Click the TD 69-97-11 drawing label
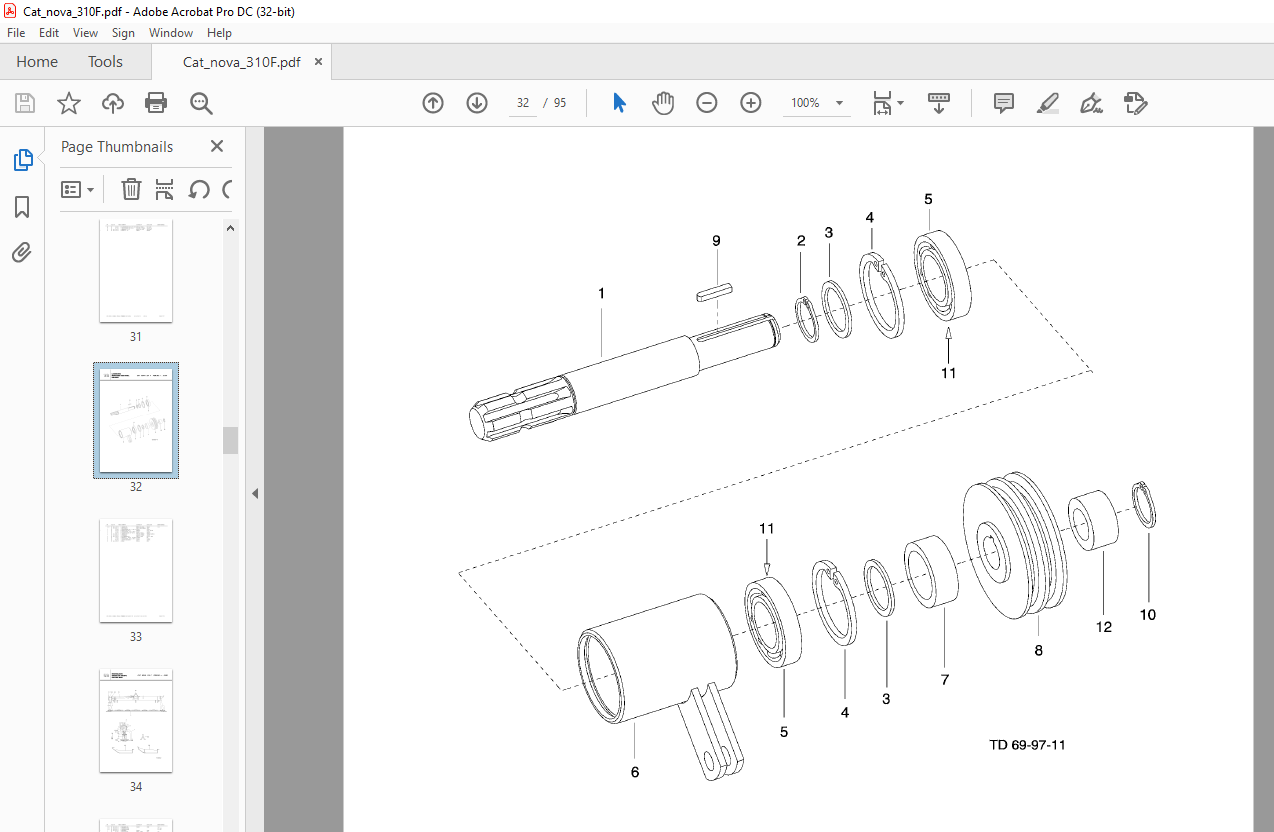Screen dimensions: 1274x832 (x=1027, y=745)
